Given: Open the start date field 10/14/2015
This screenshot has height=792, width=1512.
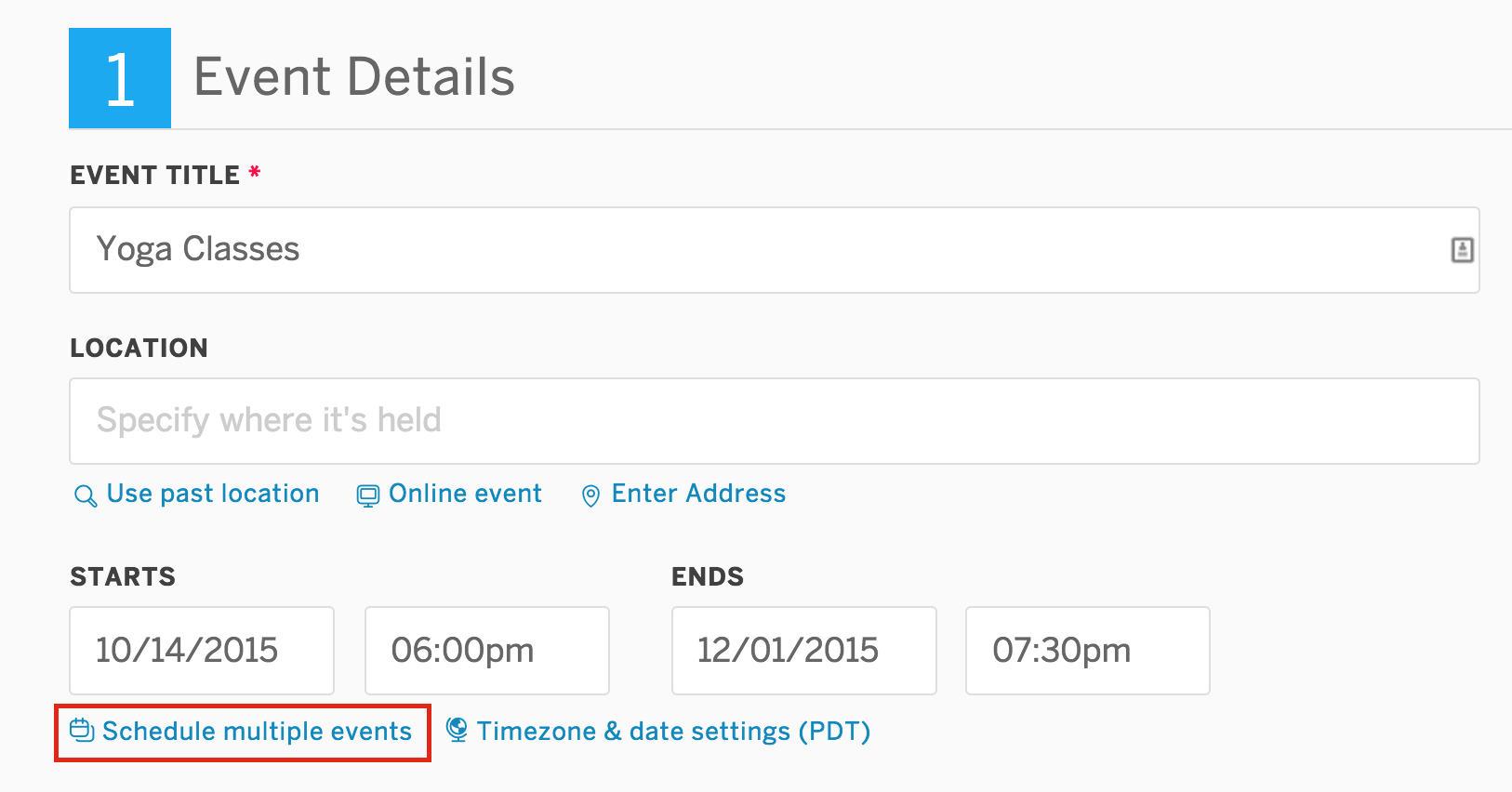Looking at the screenshot, I should [202, 651].
